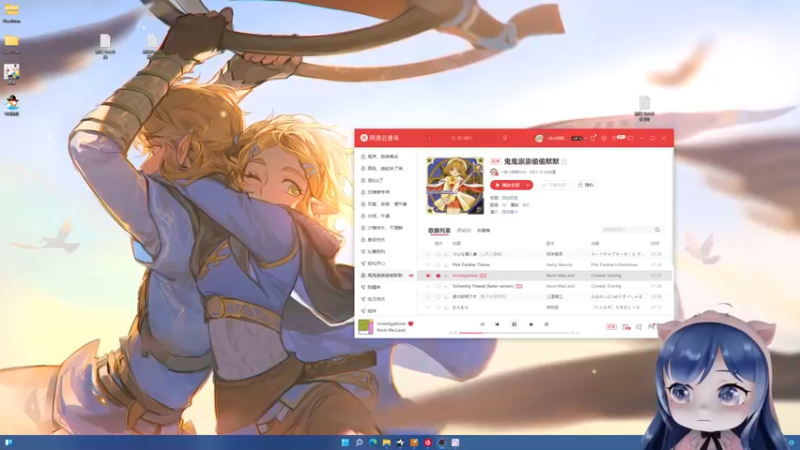Edit the playlist title with pencil icon
The width and height of the screenshot is (800, 450).
pos(564,162)
